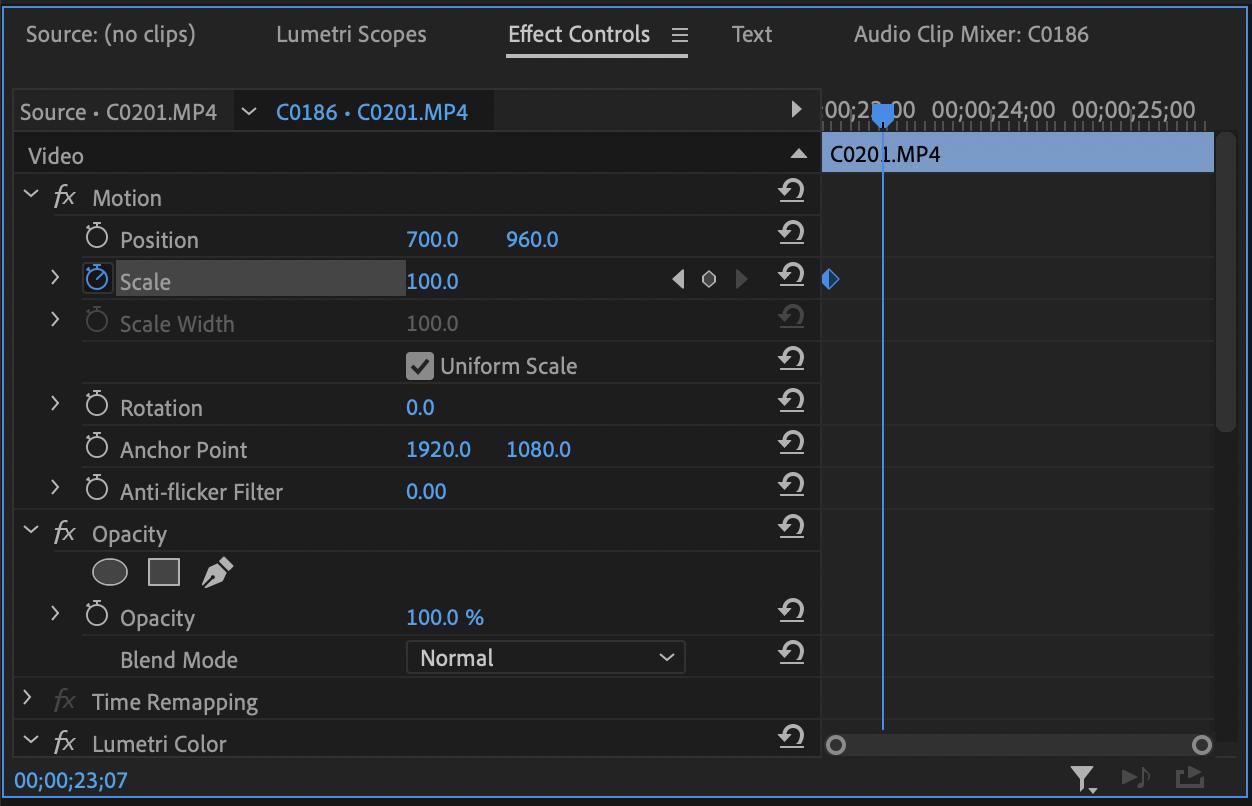Image resolution: width=1252 pixels, height=806 pixels.
Task: Add a keyframe for Scale
Action: tap(709, 280)
